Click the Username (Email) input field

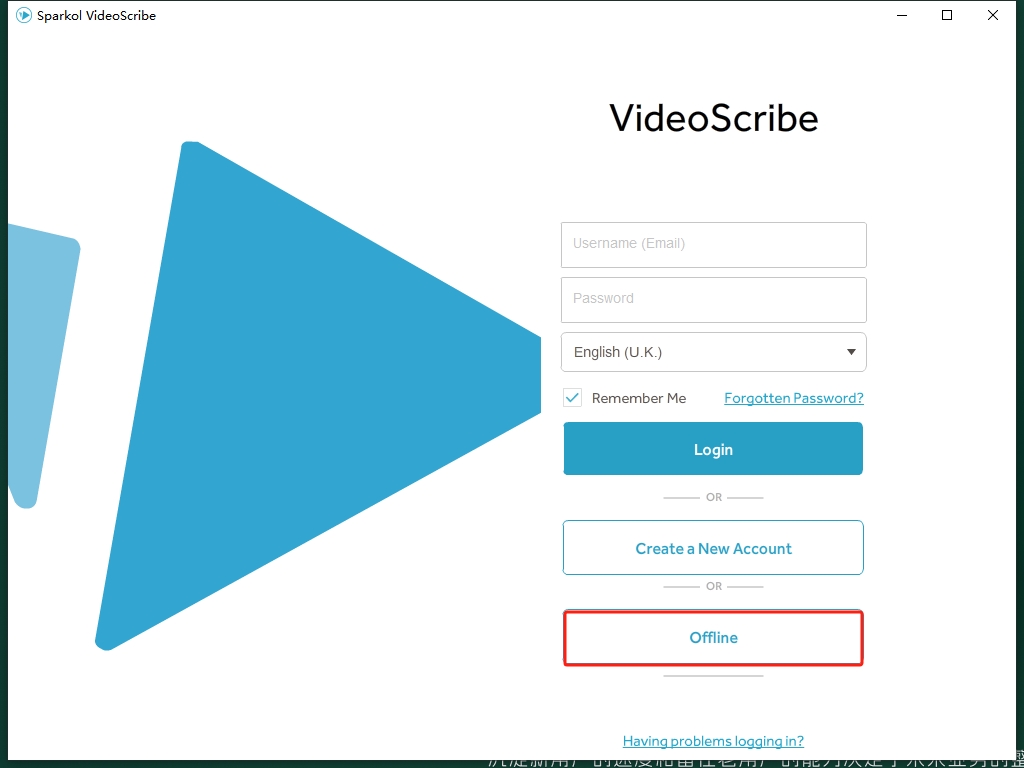click(713, 245)
